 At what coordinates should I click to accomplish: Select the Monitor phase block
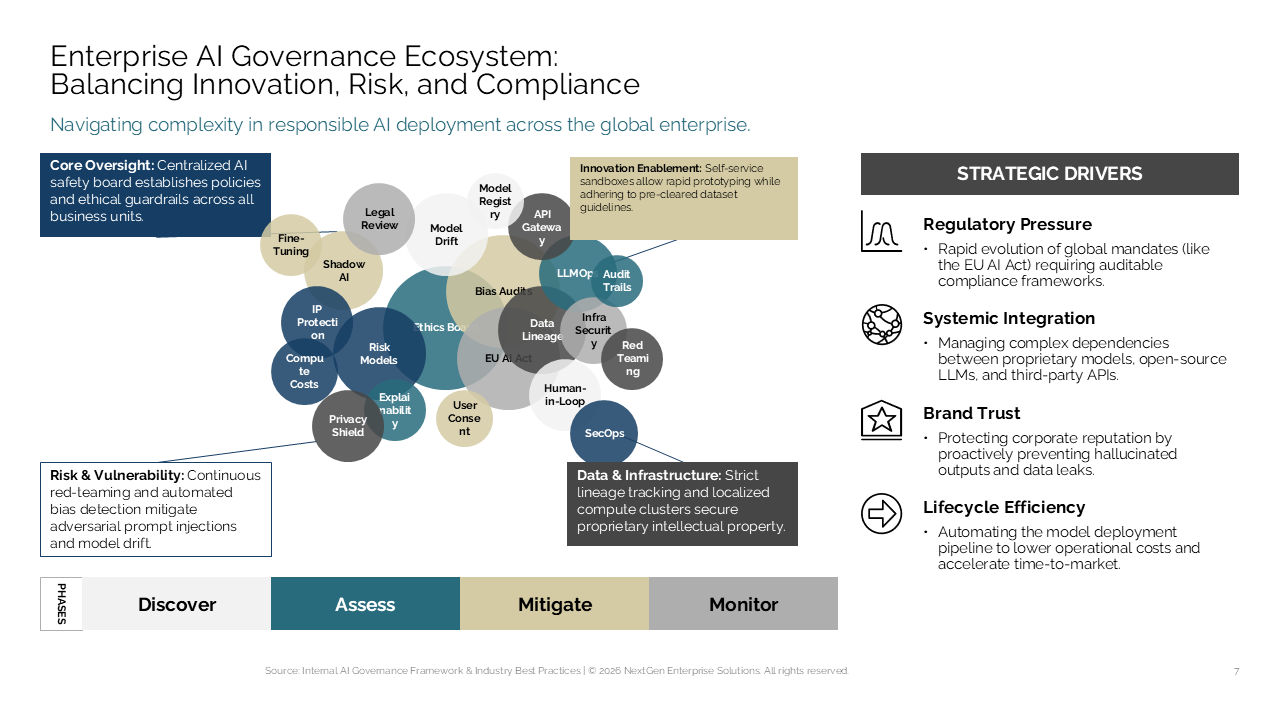point(743,604)
